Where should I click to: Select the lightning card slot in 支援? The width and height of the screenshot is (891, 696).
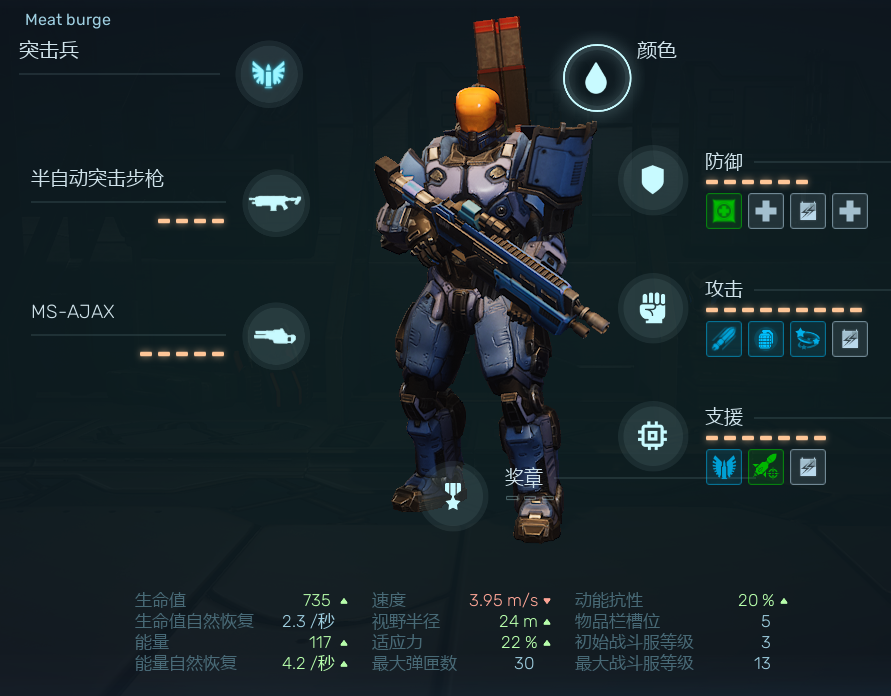tap(808, 467)
